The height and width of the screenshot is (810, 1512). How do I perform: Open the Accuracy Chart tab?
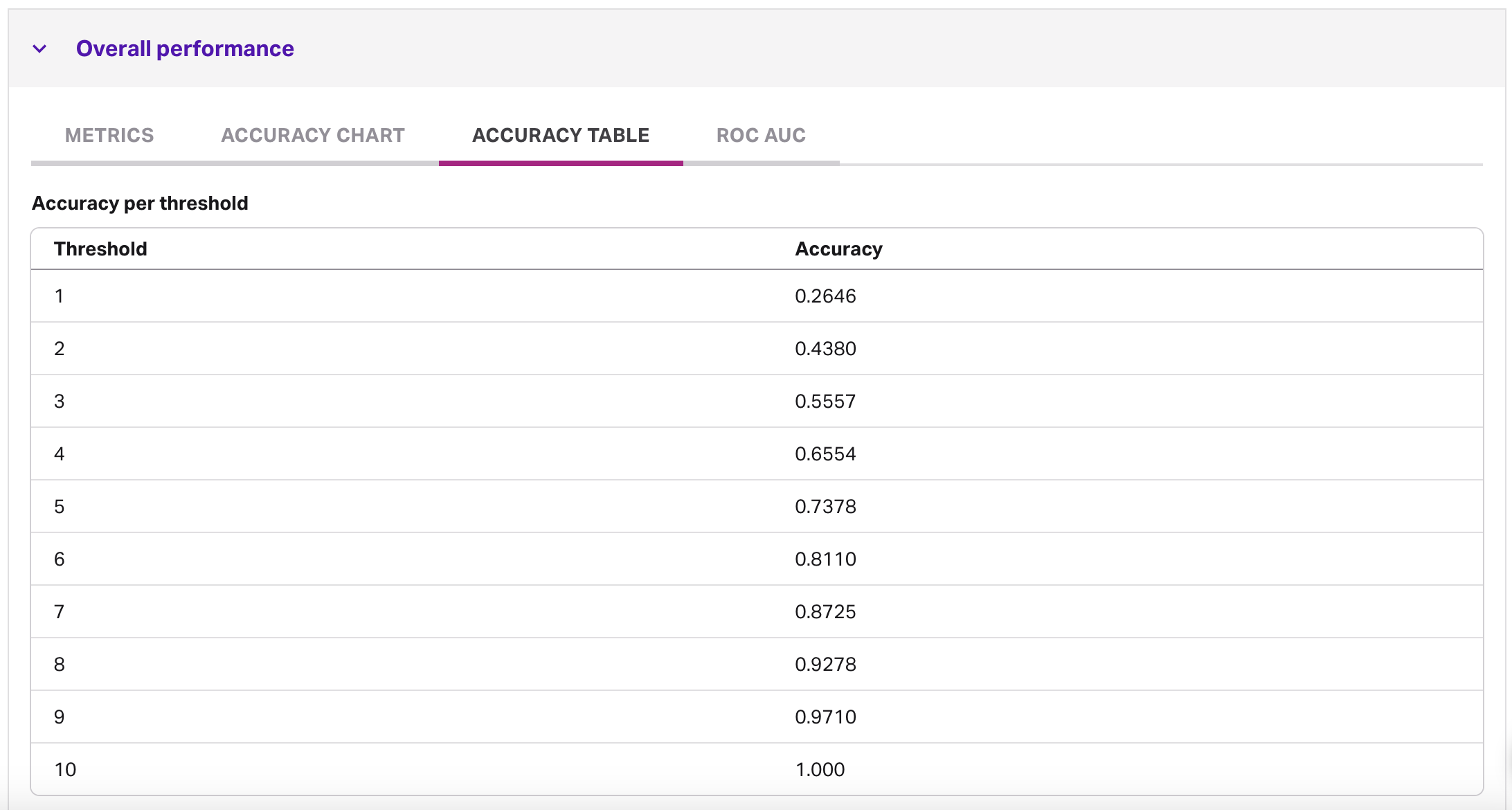tap(312, 135)
